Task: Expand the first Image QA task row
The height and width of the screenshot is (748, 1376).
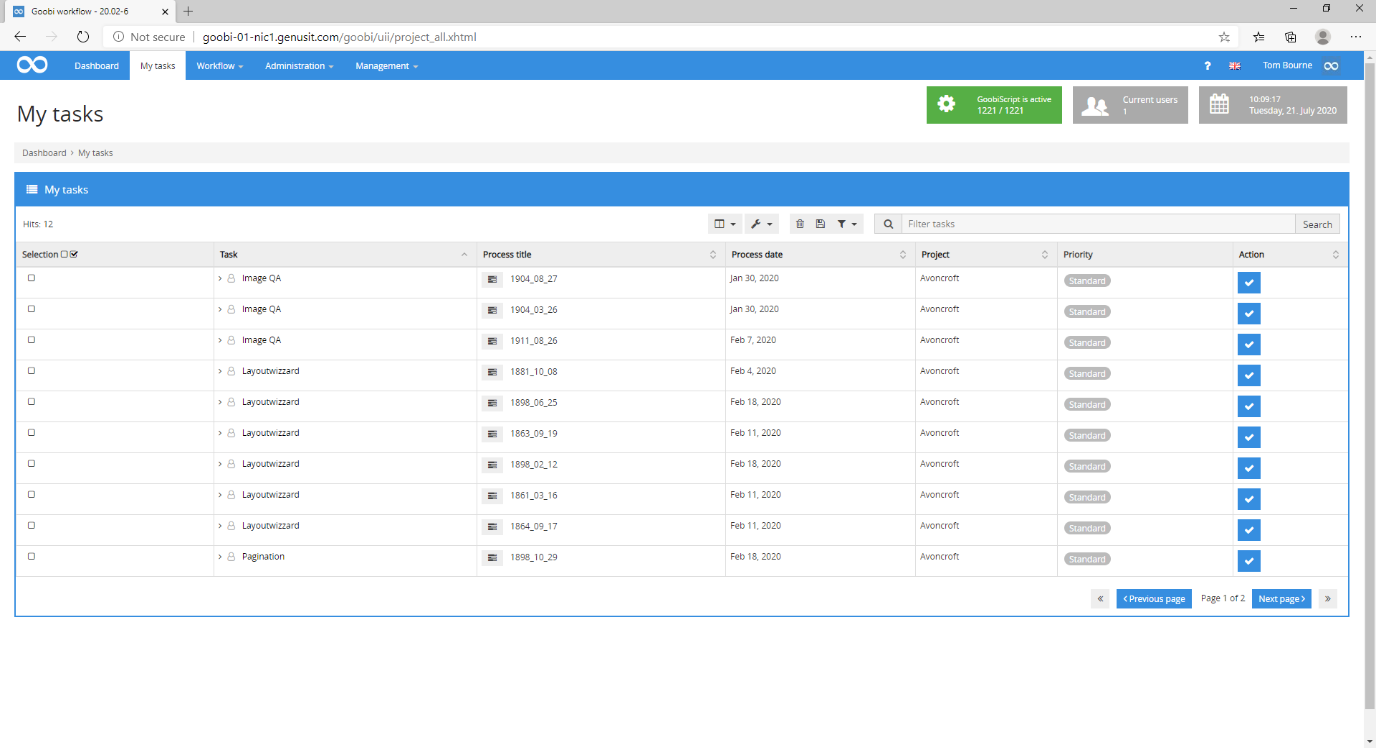Action: 220,279
